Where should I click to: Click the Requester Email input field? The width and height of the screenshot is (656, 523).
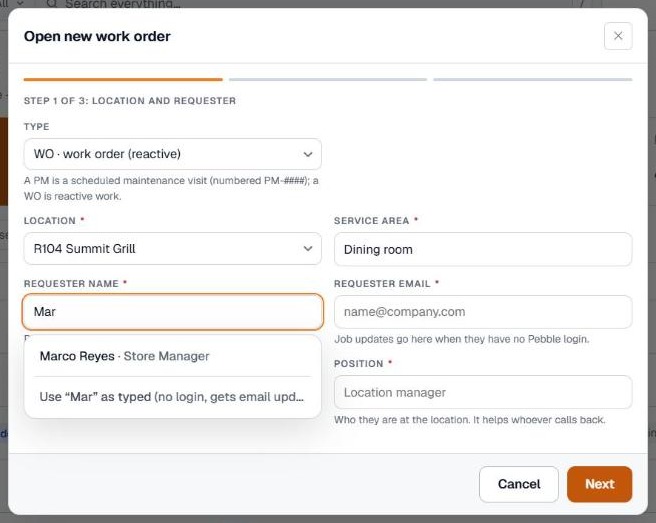(x=483, y=312)
